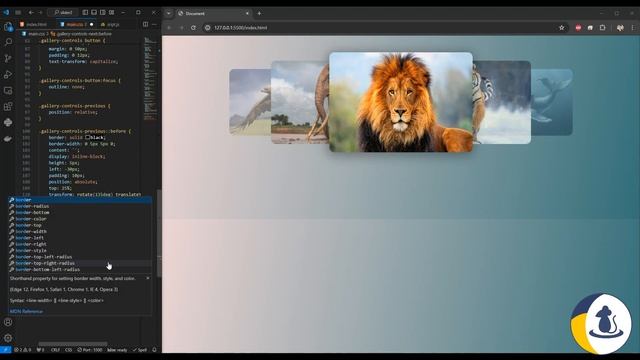Close the Document tab in Chrome
The width and height of the screenshot is (640, 360).
click(x=247, y=13)
